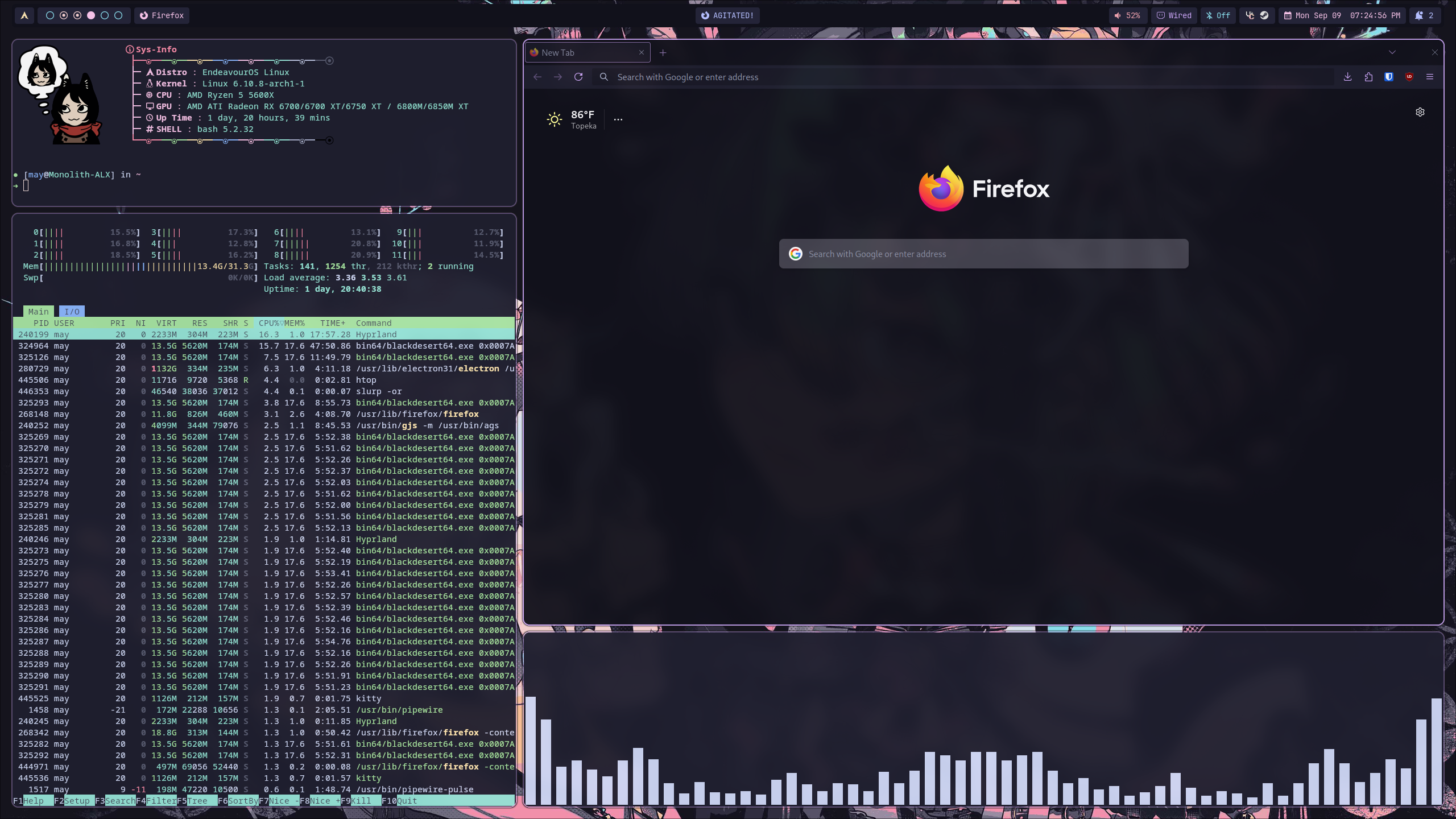Adjust the 52% volume control
Viewport: 1456px width, 819px height.
click(x=1128, y=15)
